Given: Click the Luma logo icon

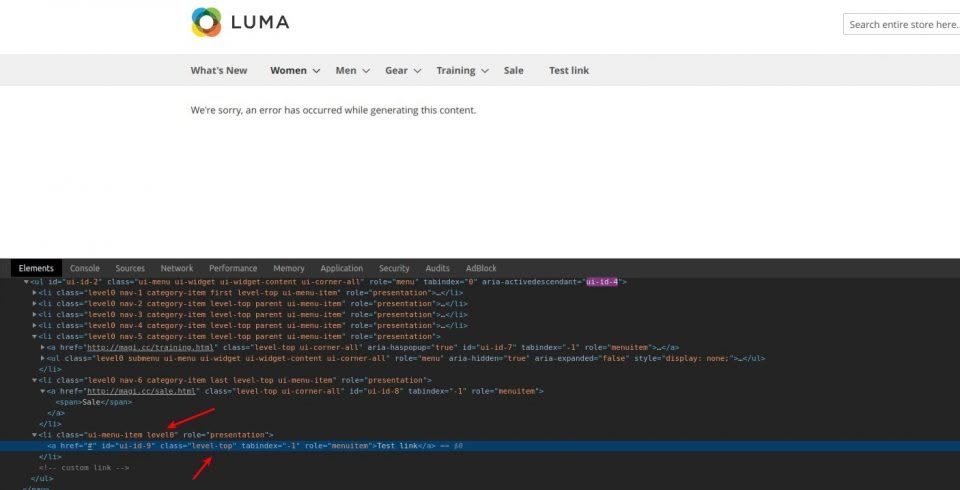Looking at the screenshot, I should click(x=206, y=22).
